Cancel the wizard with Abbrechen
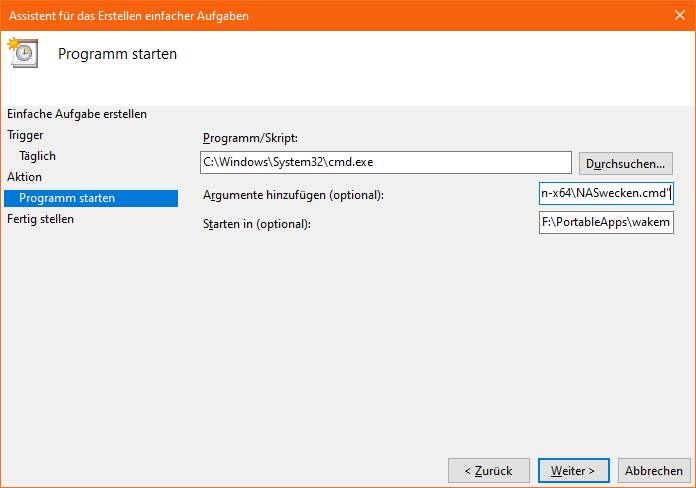 tap(654, 470)
